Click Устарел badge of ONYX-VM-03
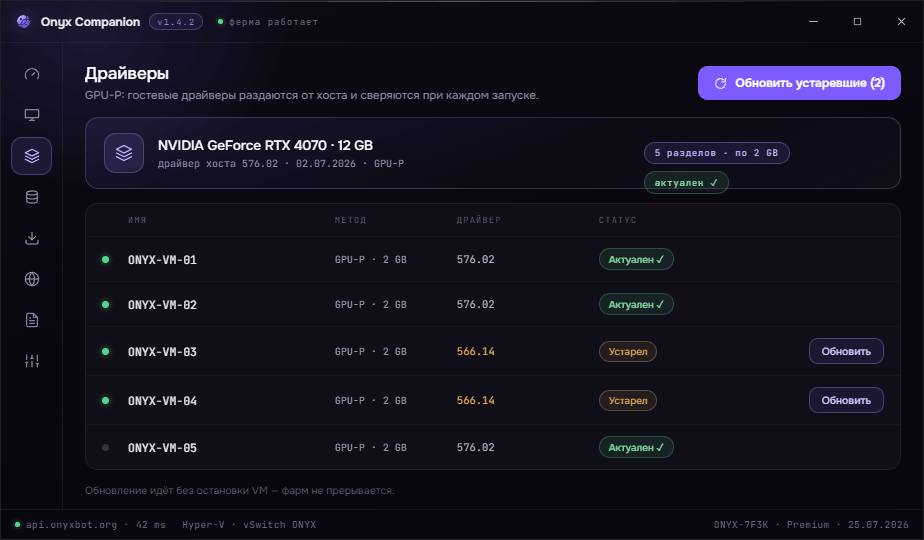This screenshot has height=540, width=924. point(628,351)
